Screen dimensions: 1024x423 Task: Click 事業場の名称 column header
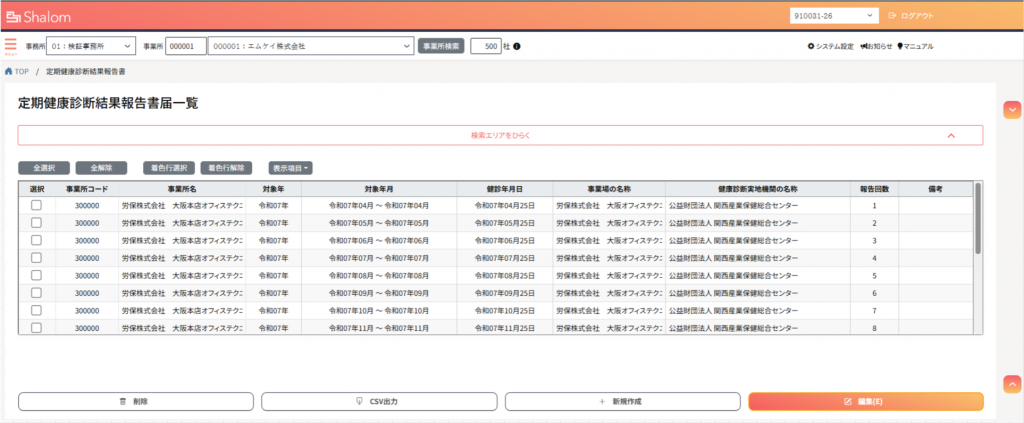609,189
